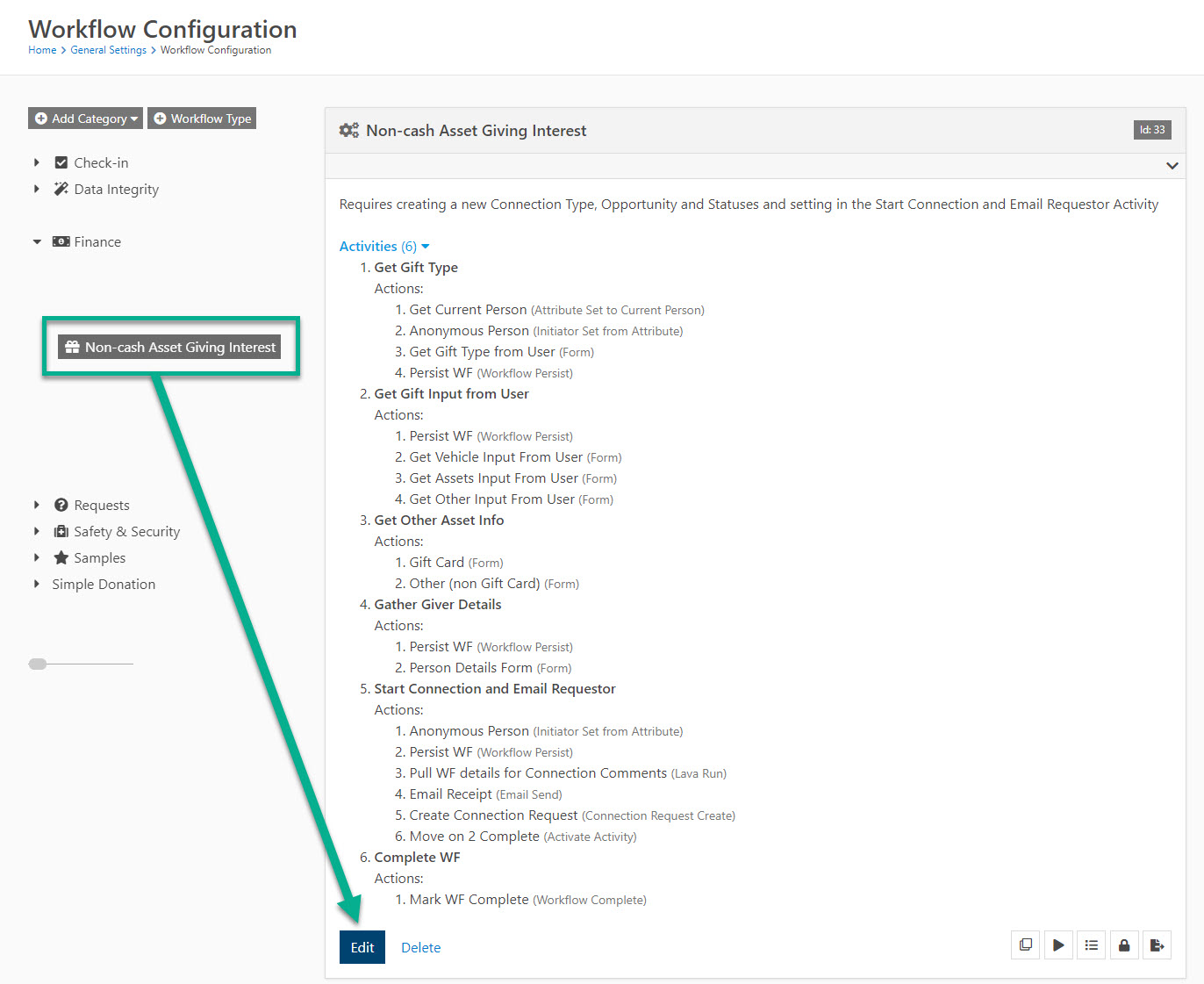Open Simple Donation tree item
1204x984 pixels.
click(104, 584)
